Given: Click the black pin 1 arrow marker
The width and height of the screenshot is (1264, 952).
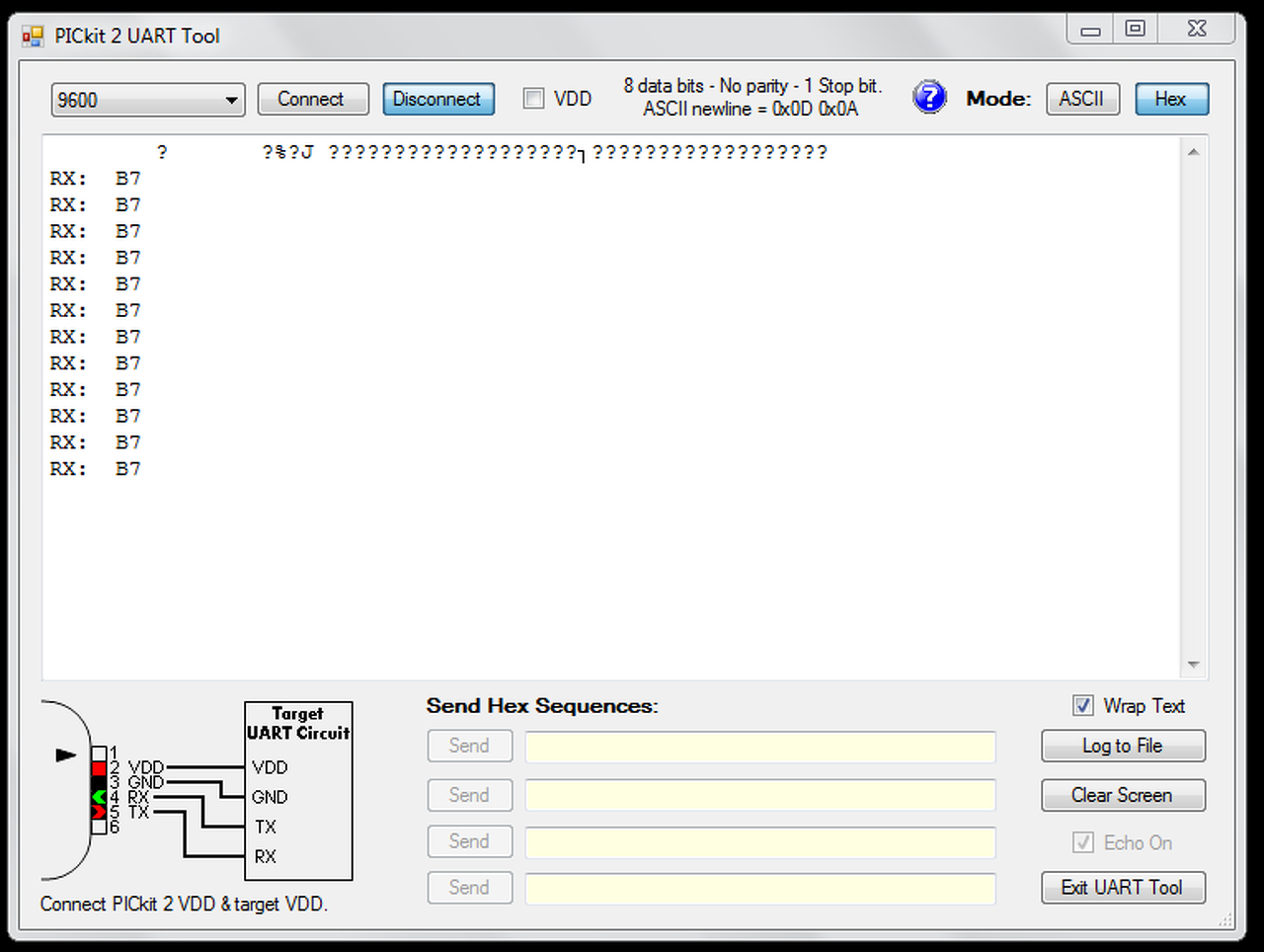Looking at the screenshot, I should pyautogui.click(x=66, y=755).
